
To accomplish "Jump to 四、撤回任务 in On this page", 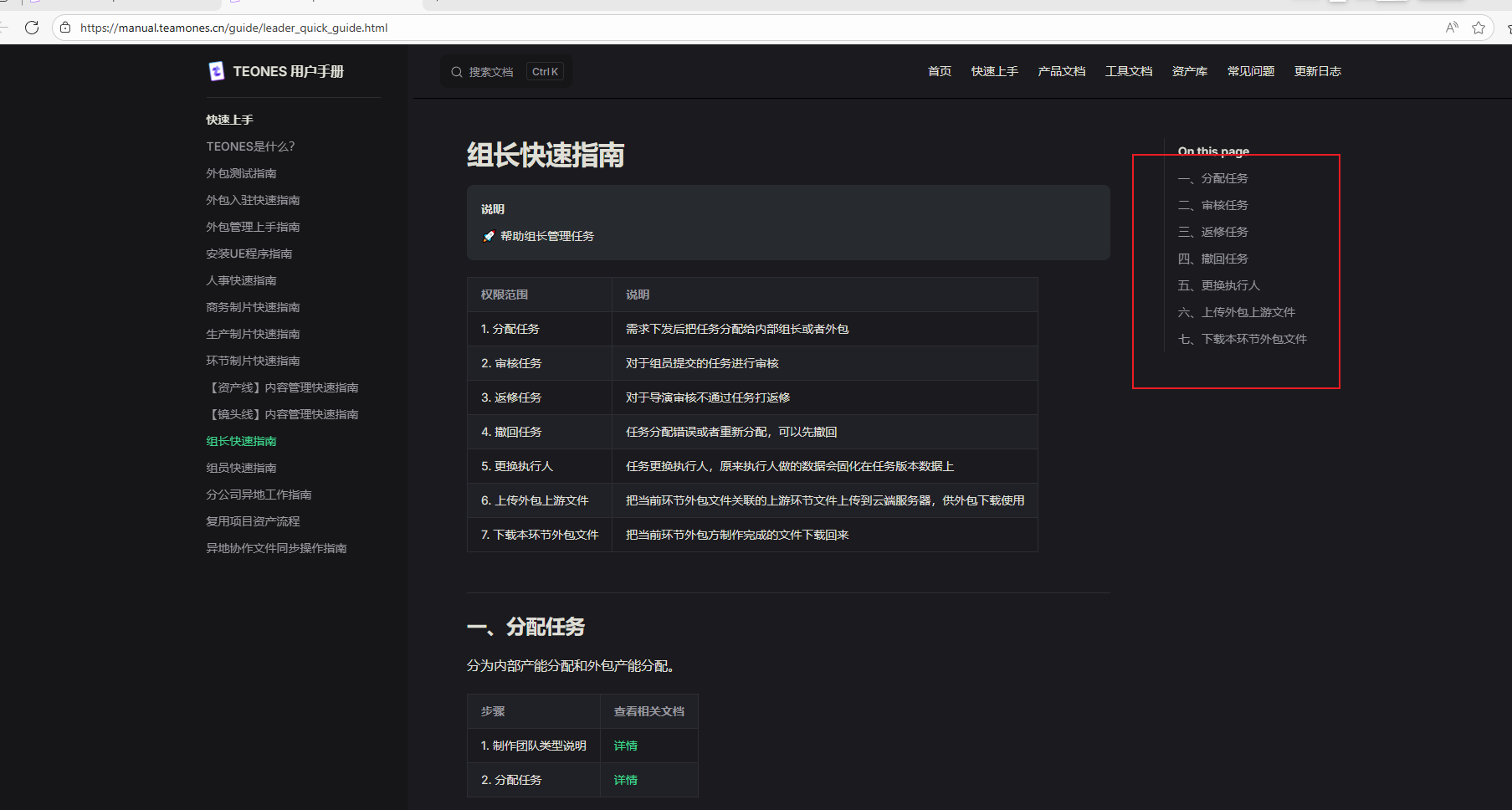I will tap(1212, 259).
